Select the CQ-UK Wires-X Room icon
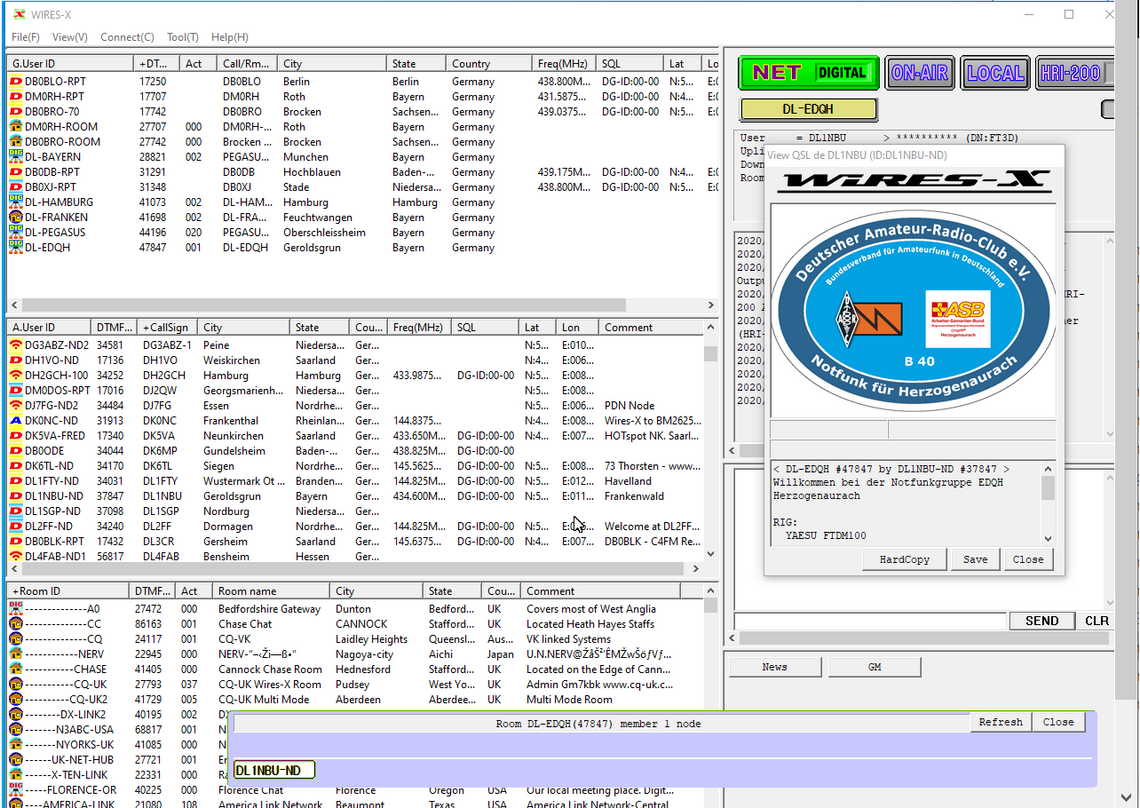The image size is (1140, 808). (x=16, y=684)
